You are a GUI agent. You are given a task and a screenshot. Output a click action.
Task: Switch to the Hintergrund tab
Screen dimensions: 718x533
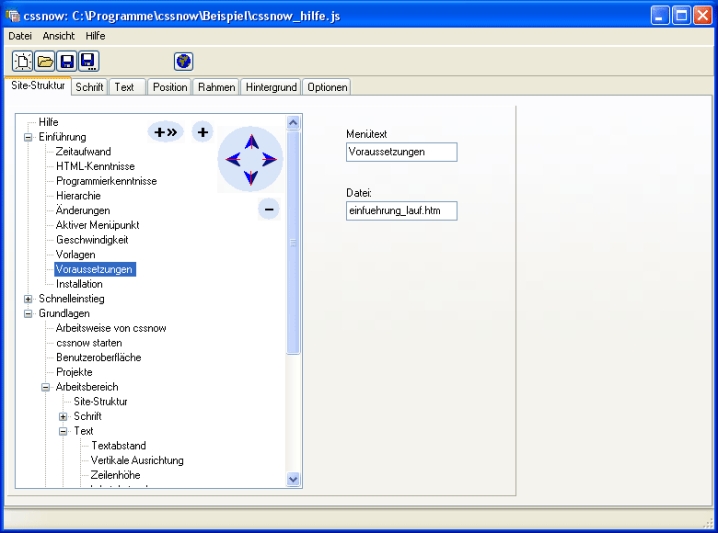coord(271,87)
